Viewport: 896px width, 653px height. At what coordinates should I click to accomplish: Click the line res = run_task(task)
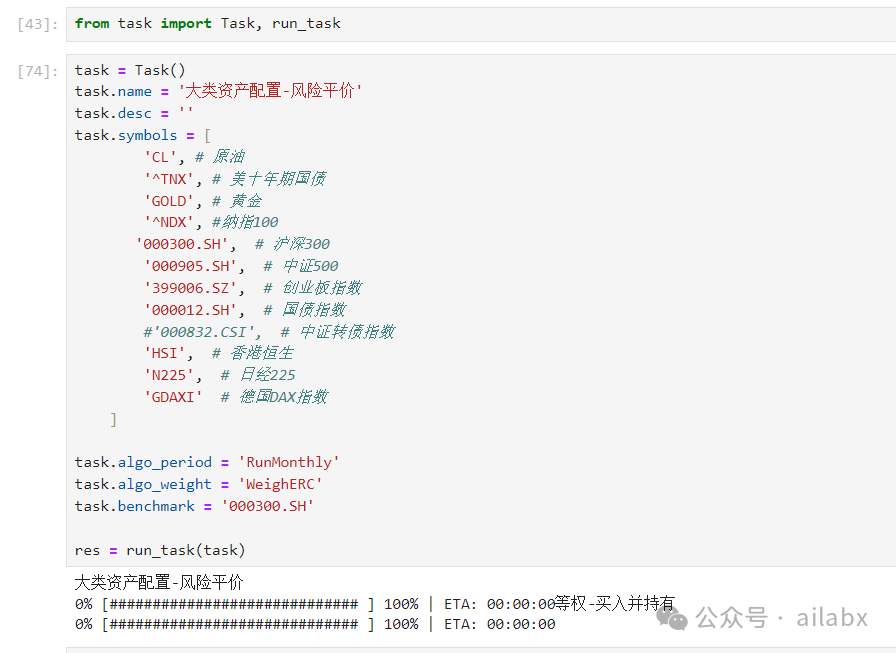160,550
